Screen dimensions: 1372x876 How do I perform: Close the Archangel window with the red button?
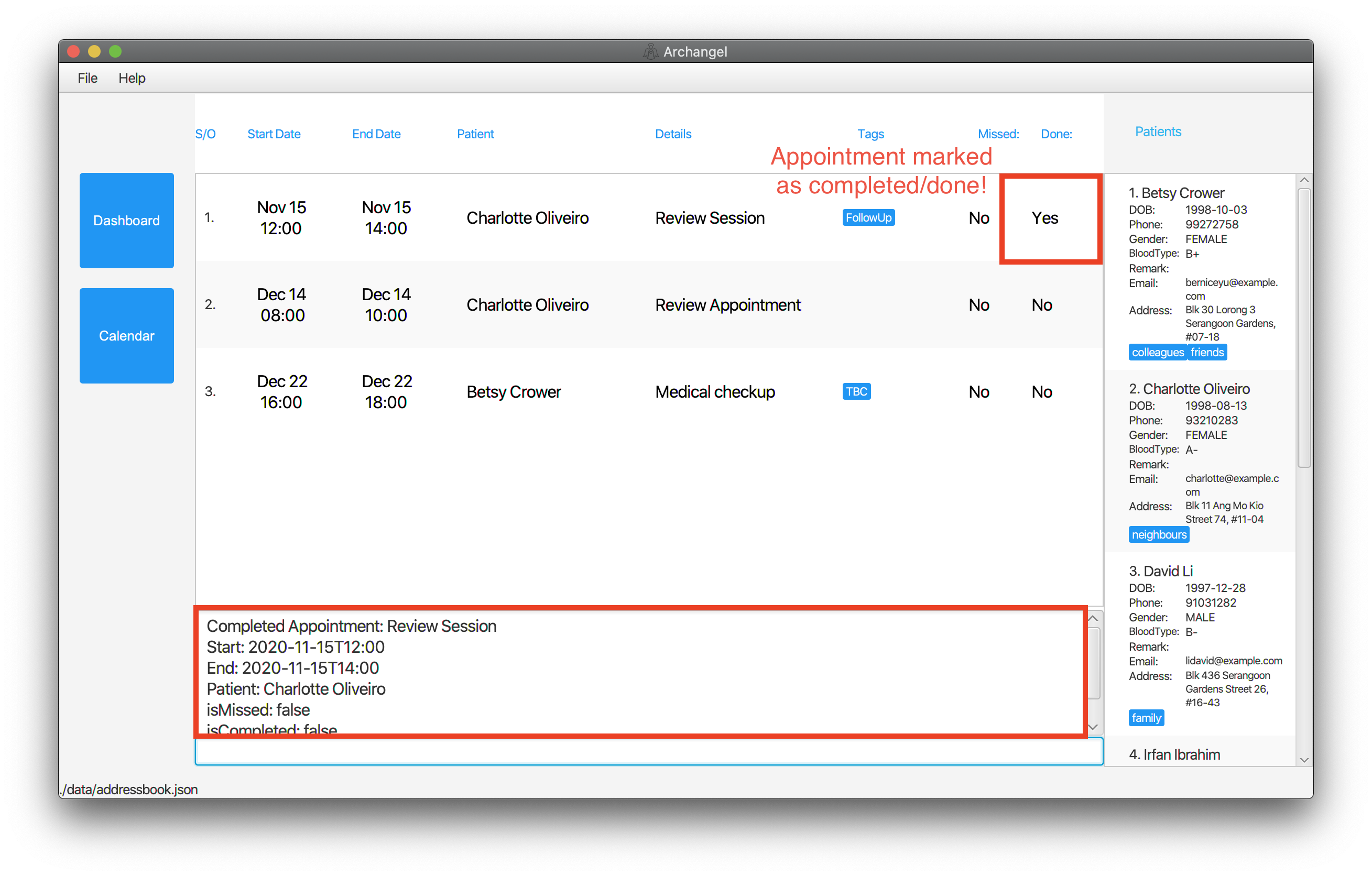click(x=73, y=51)
